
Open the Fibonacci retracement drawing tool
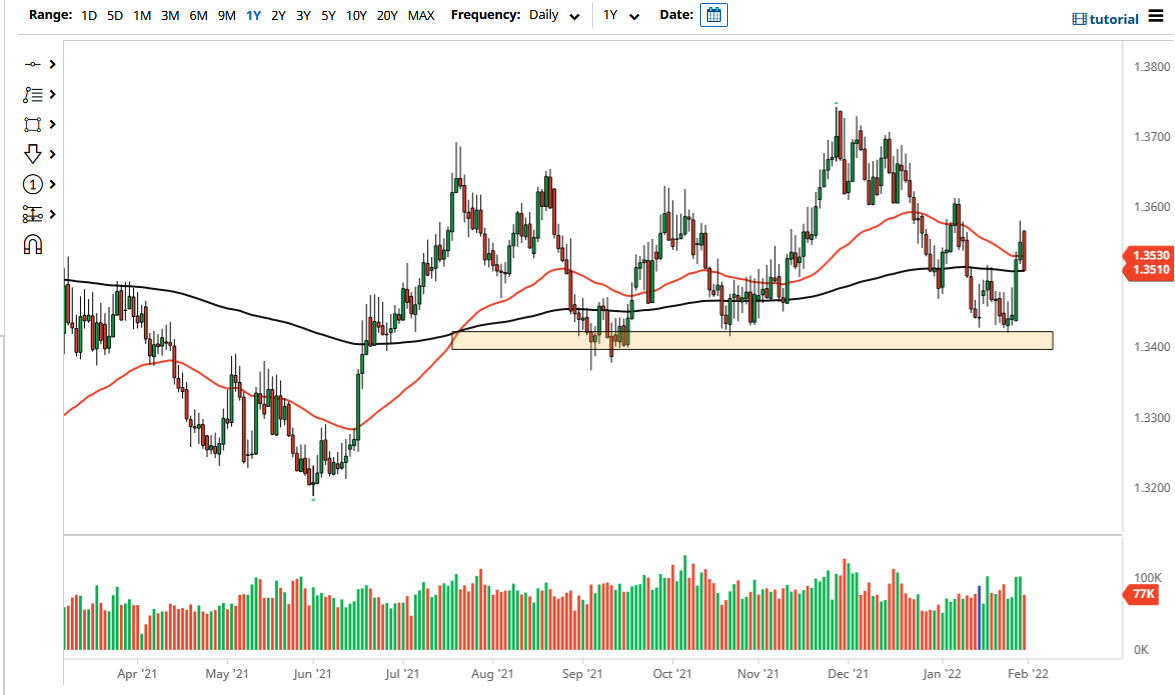click(x=35, y=94)
